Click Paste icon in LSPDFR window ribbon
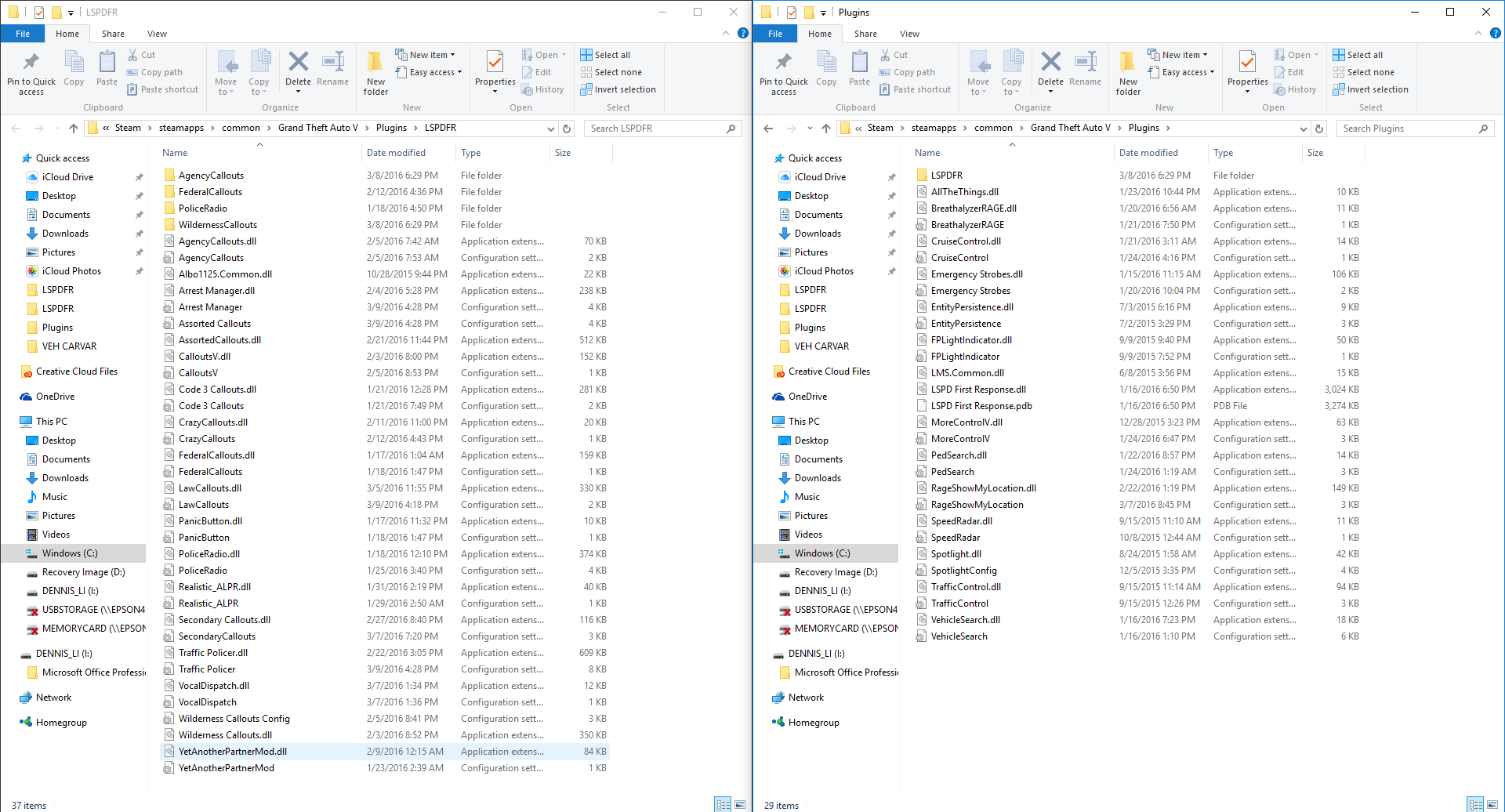The height and width of the screenshot is (812, 1505). pyautogui.click(x=107, y=63)
